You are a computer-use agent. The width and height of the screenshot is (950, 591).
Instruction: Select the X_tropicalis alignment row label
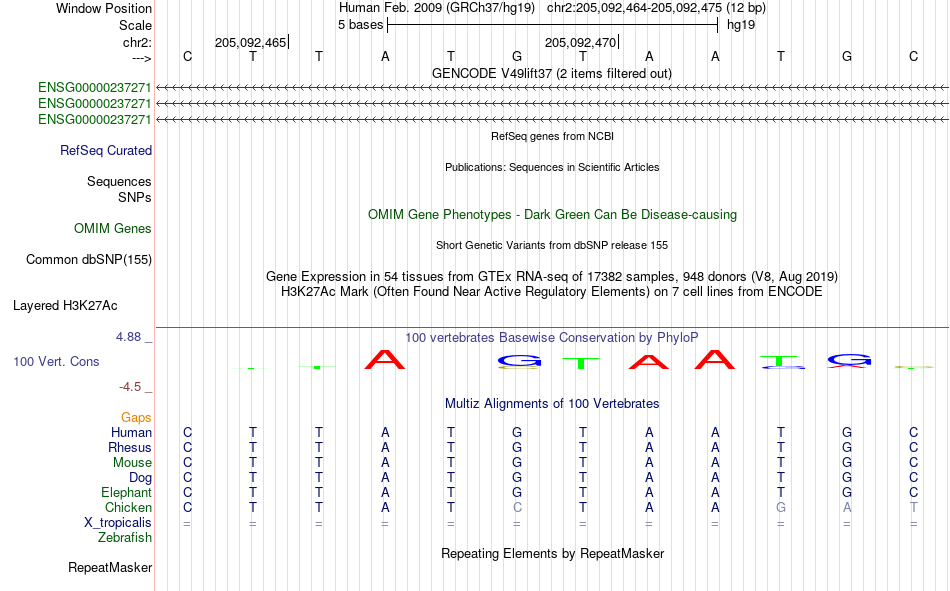[118, 523]
